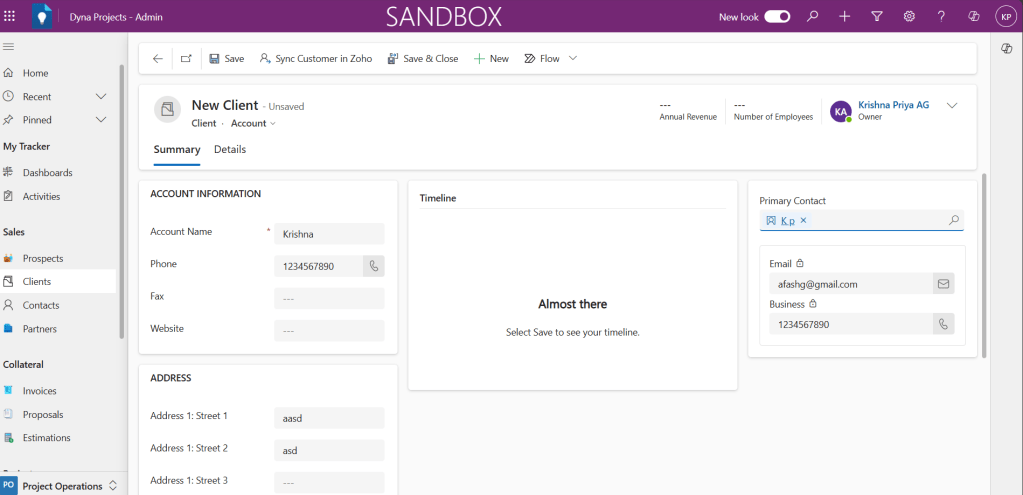Open the Account form selector dropdown
This screenshot has height=495, width=1023.
(253, 124)
